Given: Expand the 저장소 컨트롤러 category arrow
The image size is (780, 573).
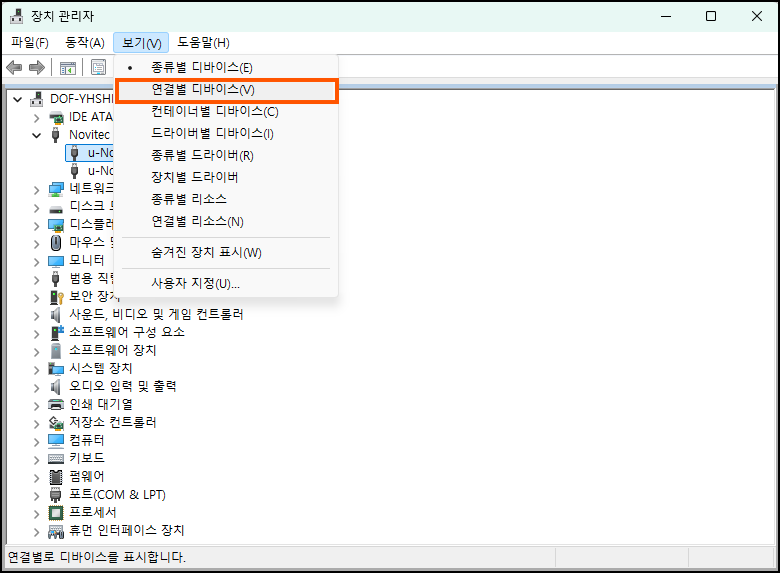Looking at the screenshot, I should [x=37, y=422].
